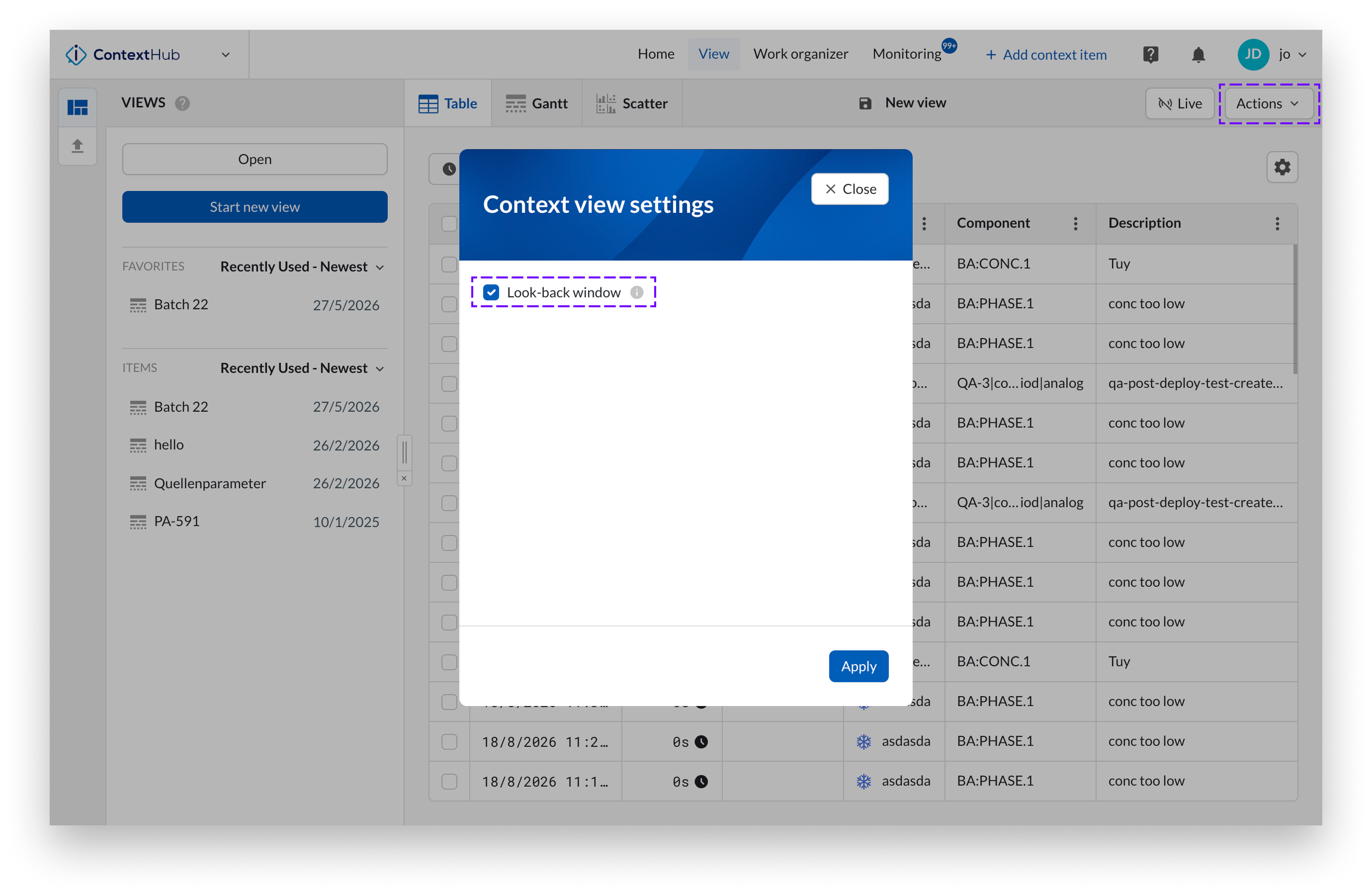This screenshot has height=895, width=1372.
Task: Click the upload icon in left rail
Action: tap(77, 146)
